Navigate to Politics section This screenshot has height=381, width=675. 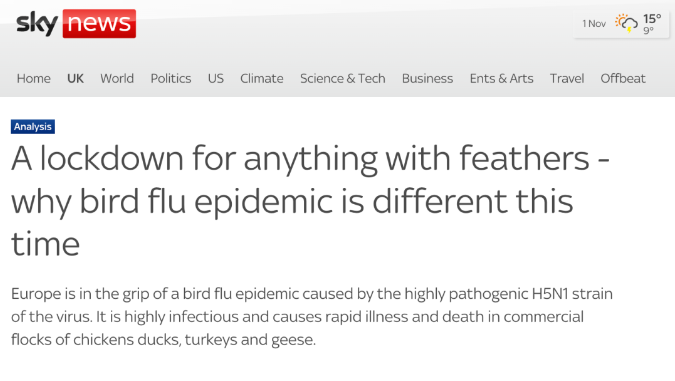pyautogui.click(x=171, y=78)
